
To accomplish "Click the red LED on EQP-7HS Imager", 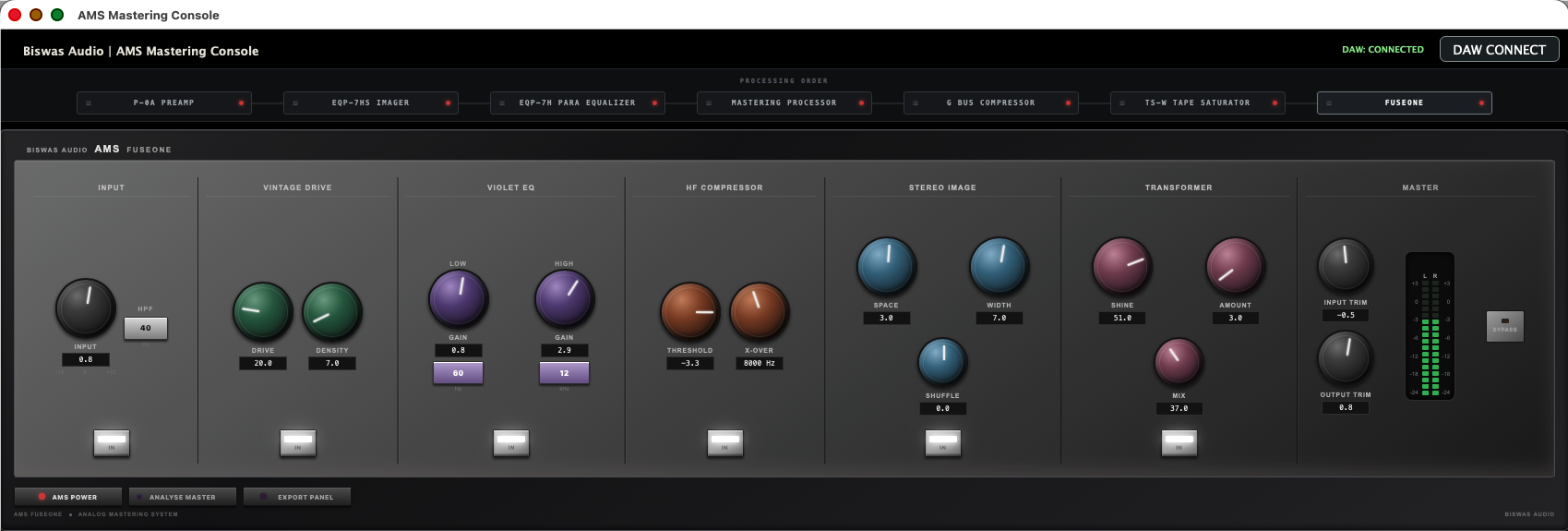I will click(x=448, y=103).
